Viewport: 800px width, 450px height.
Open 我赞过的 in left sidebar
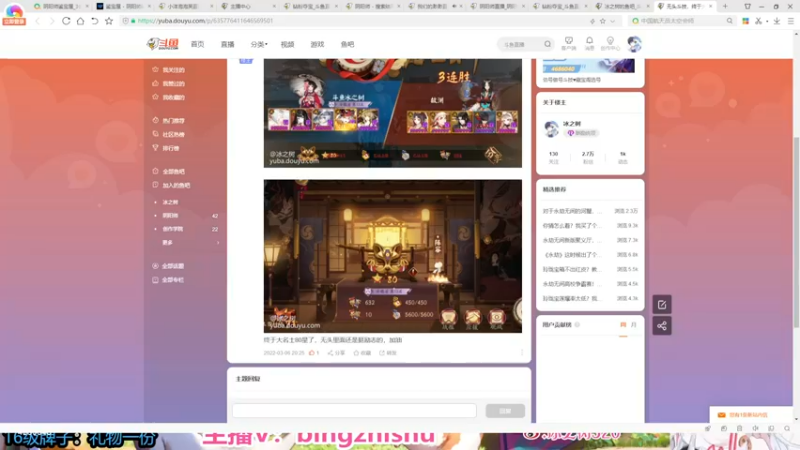pyautogui.click(x=173, y=84)
